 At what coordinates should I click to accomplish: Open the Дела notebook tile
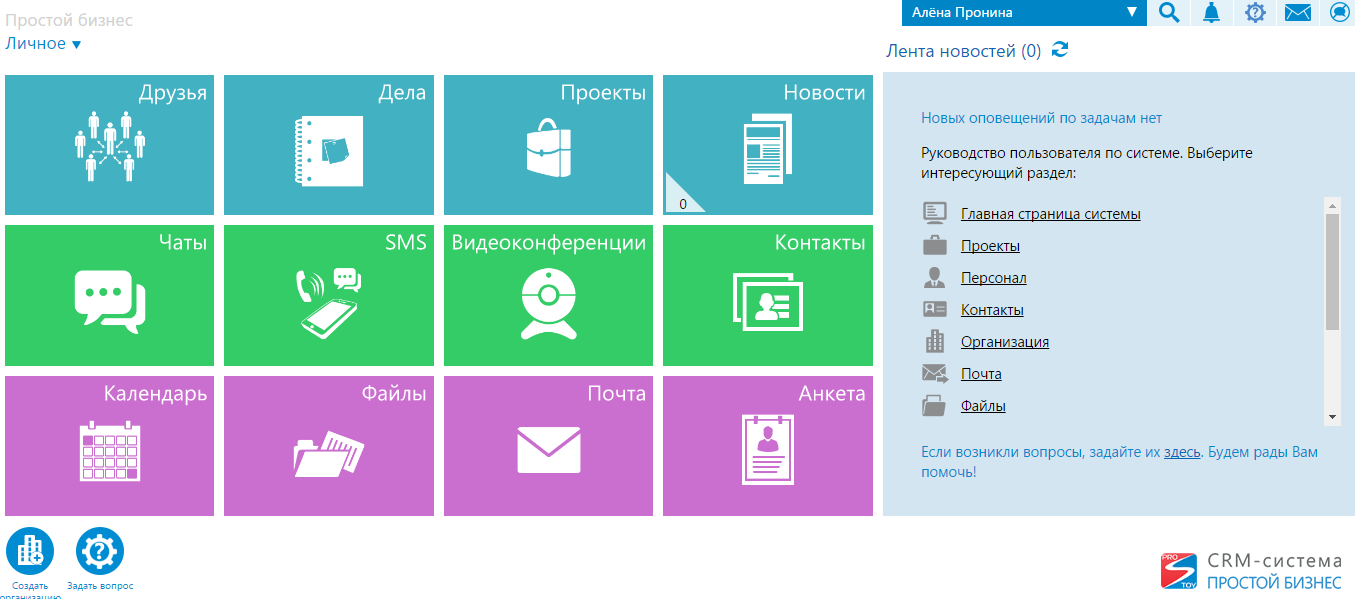329,145
